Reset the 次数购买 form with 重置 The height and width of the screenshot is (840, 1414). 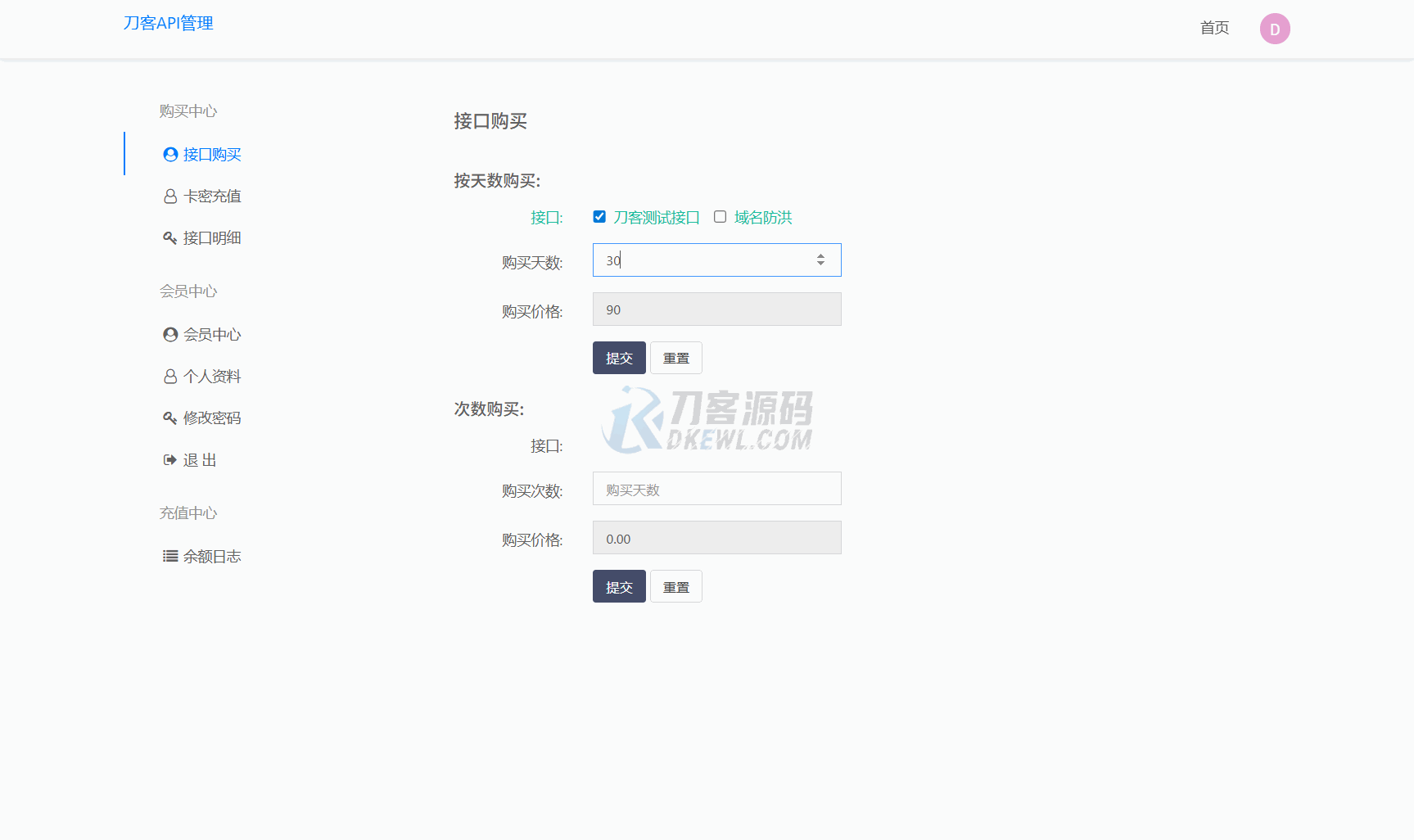[x=675, y=587]
